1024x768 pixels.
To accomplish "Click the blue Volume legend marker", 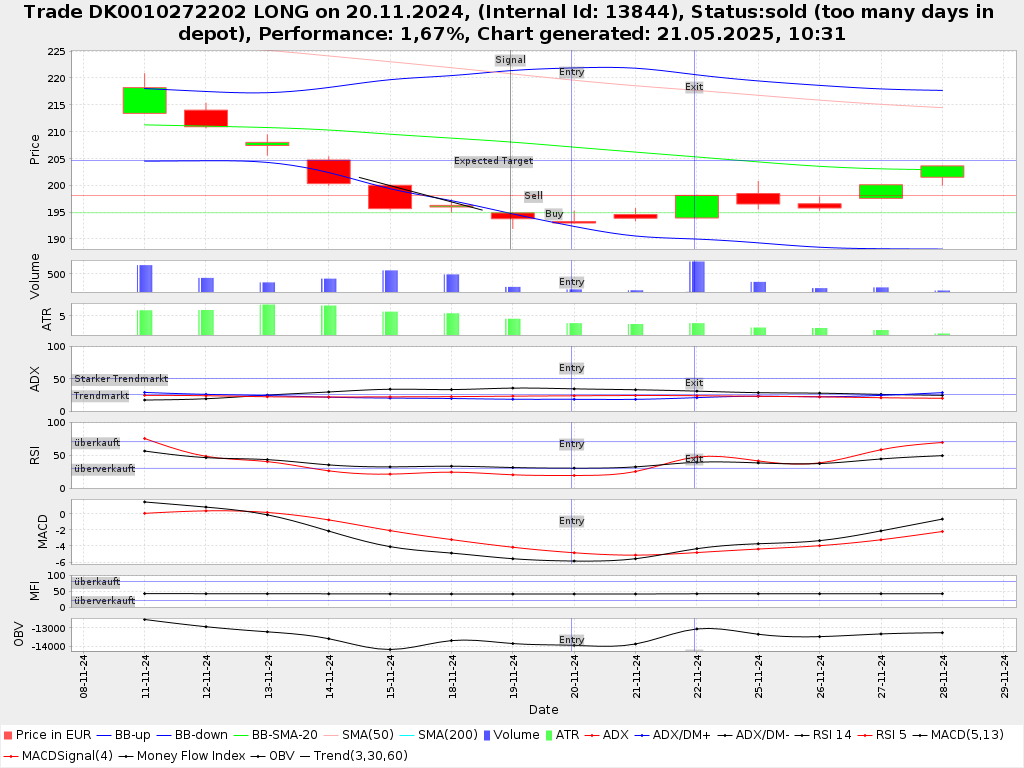I will [x=487, y=735].
